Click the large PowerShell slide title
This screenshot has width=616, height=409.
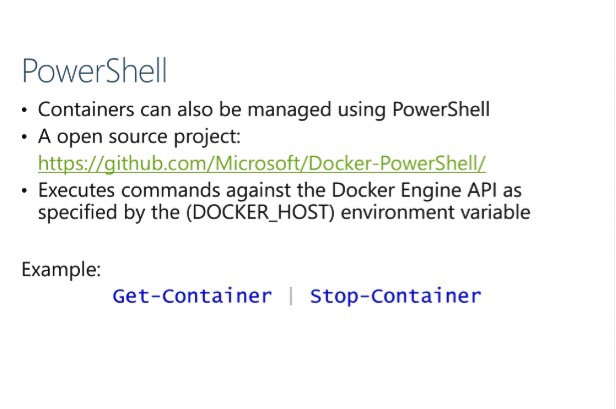pyautogui.click(x=95, y=71)
